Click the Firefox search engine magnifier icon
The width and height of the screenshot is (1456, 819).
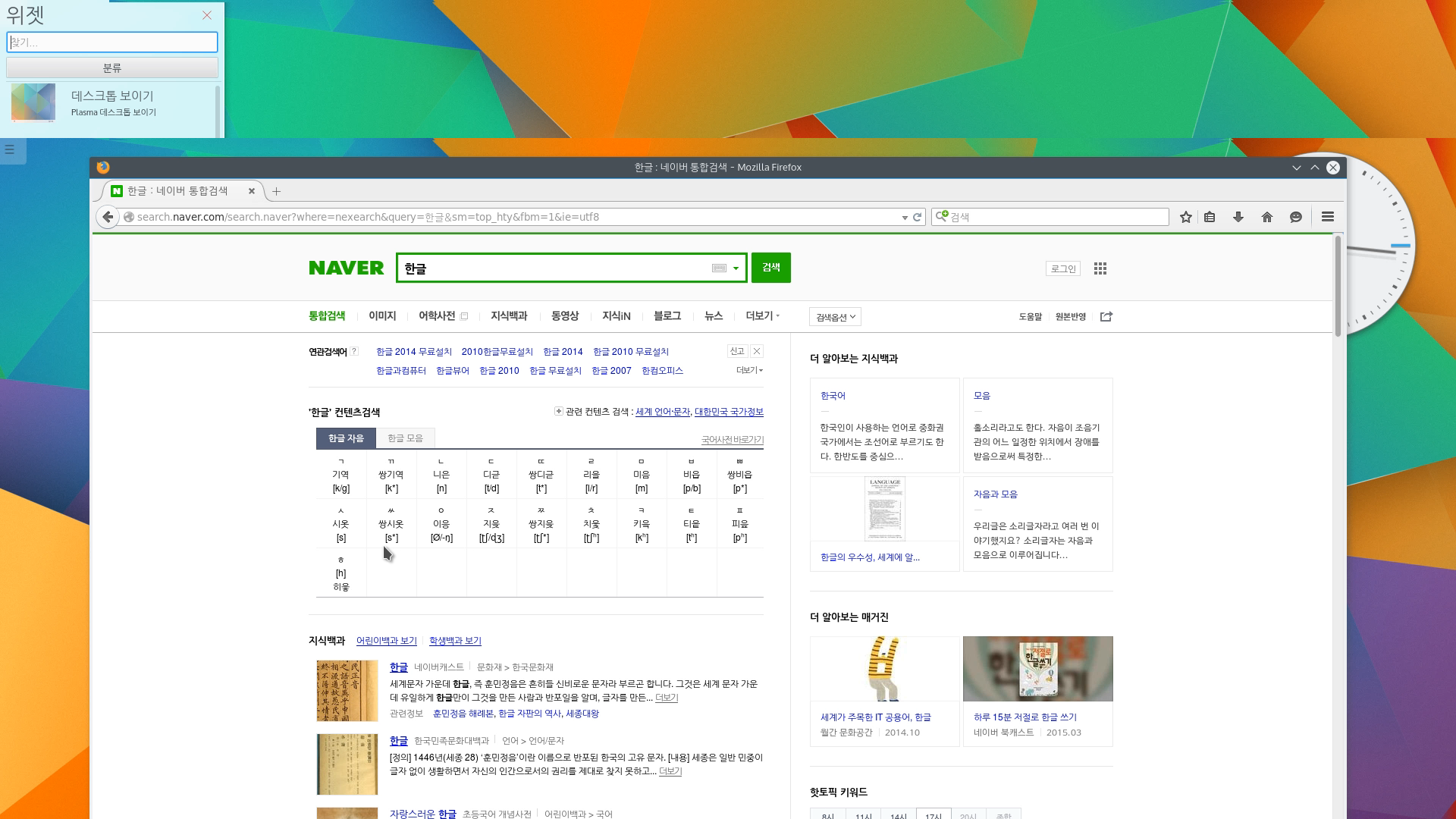(942, 216)
